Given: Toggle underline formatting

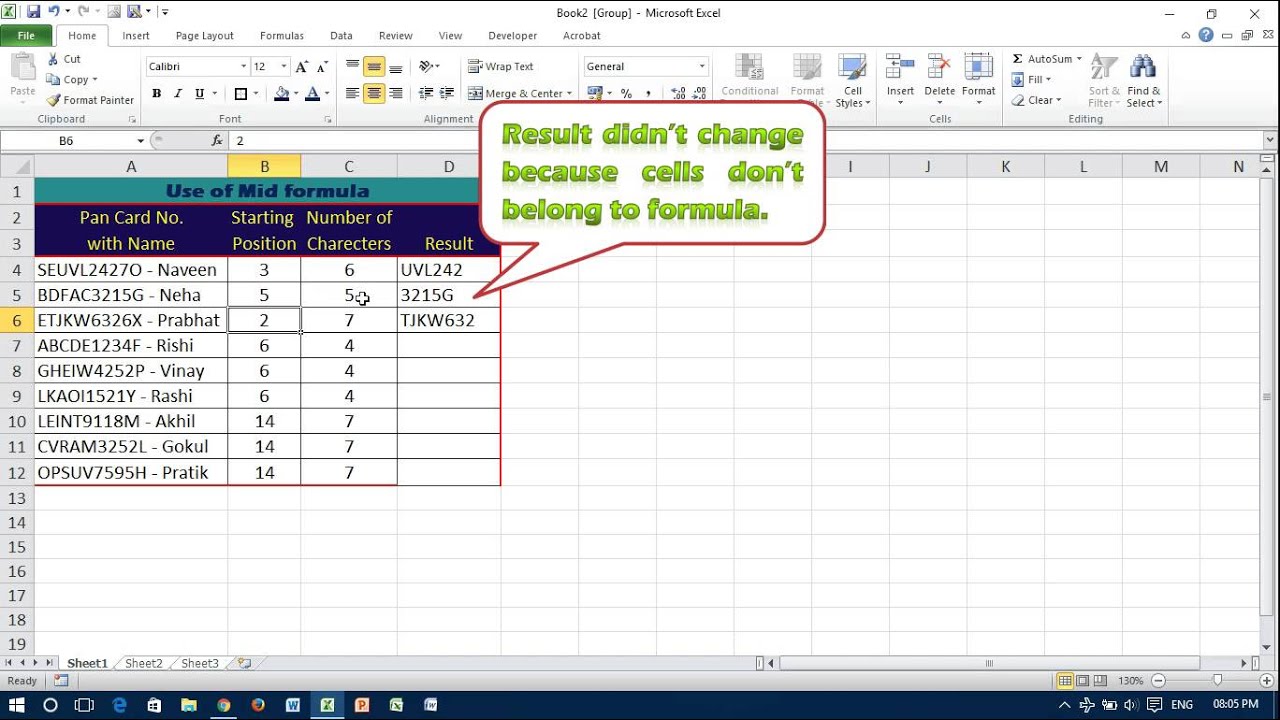Looking at the screenshot, I should (200, 94).
